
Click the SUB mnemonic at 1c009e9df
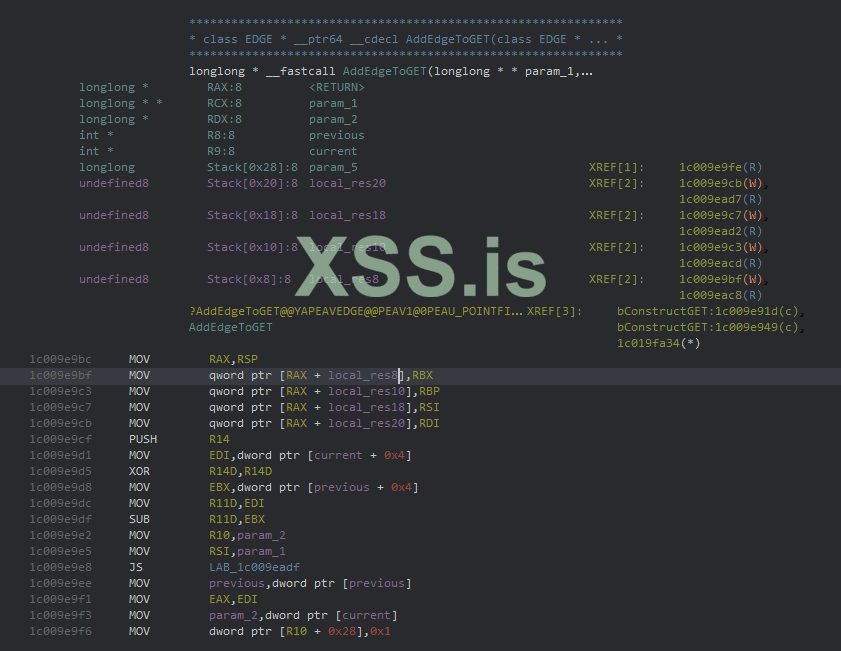coord(139,520)
